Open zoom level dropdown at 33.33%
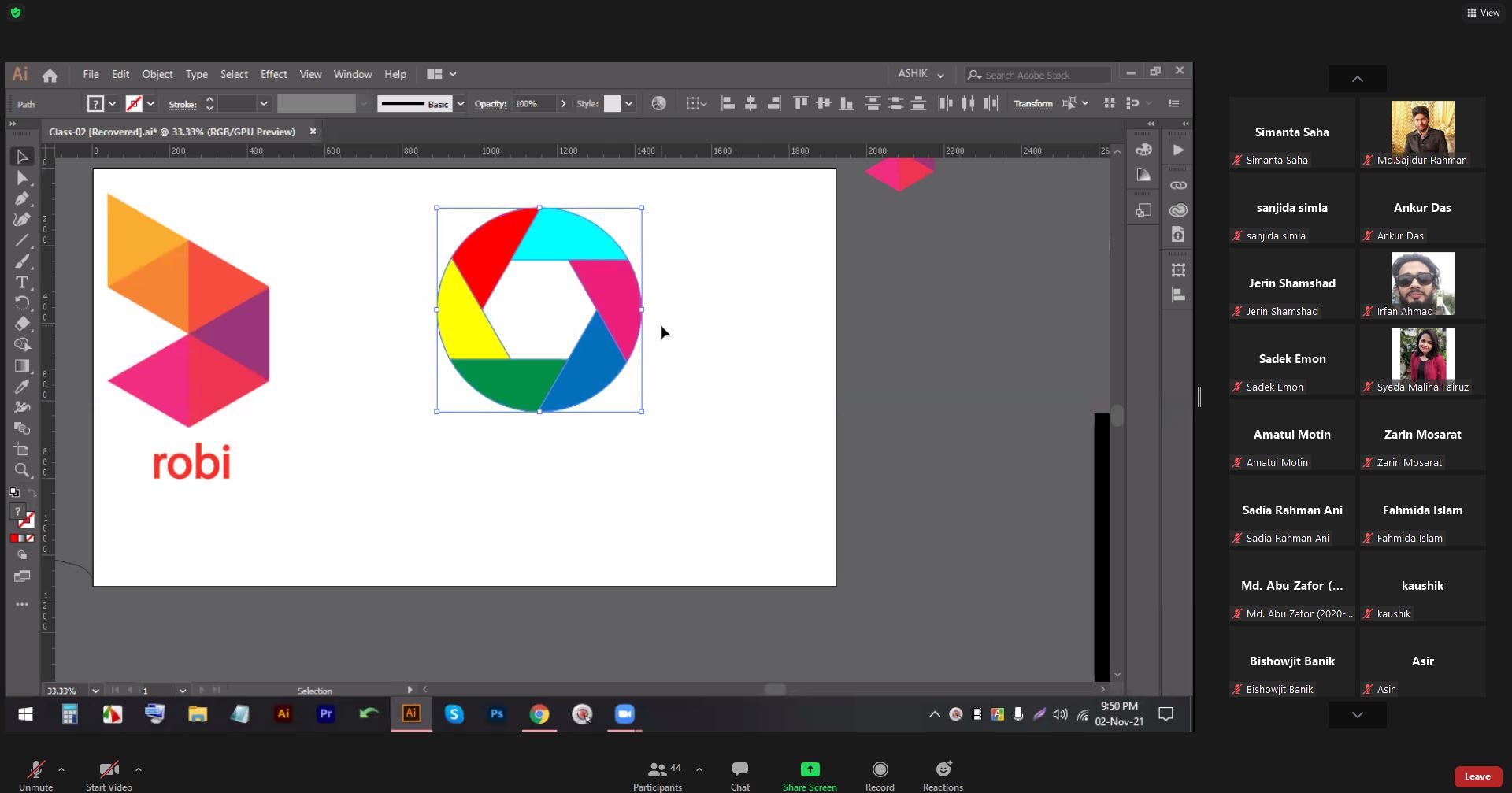1512x793 pixels. click(x=95, y=691)
